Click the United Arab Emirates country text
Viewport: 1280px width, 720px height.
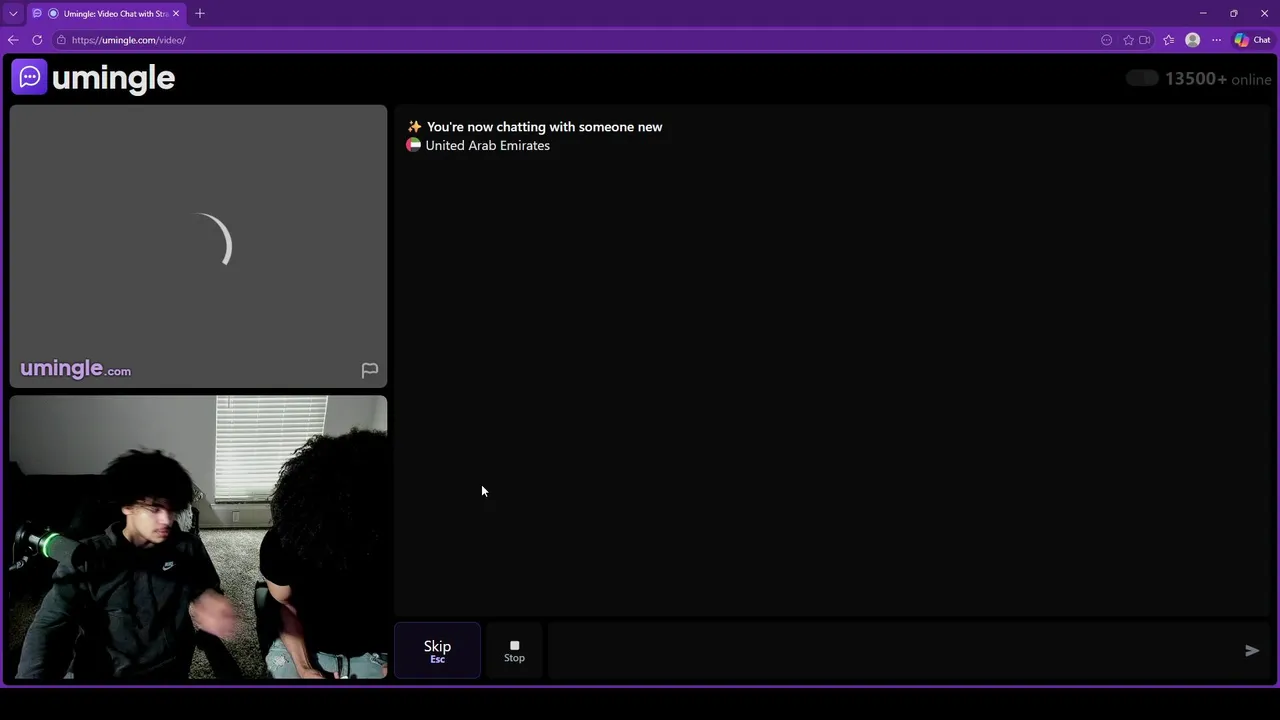(487, 145)
